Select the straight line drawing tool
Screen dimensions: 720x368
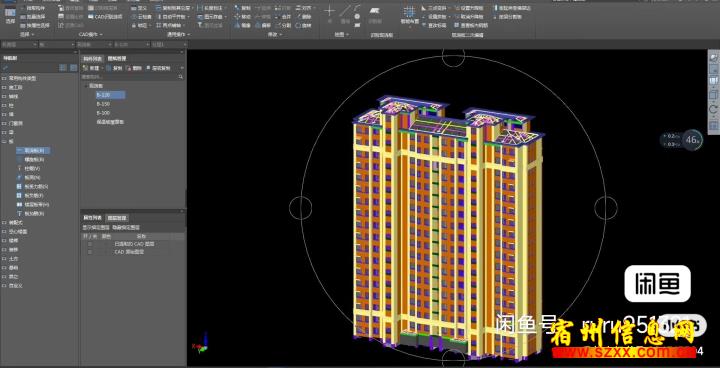pyautogui.click(x=345, y=11)
